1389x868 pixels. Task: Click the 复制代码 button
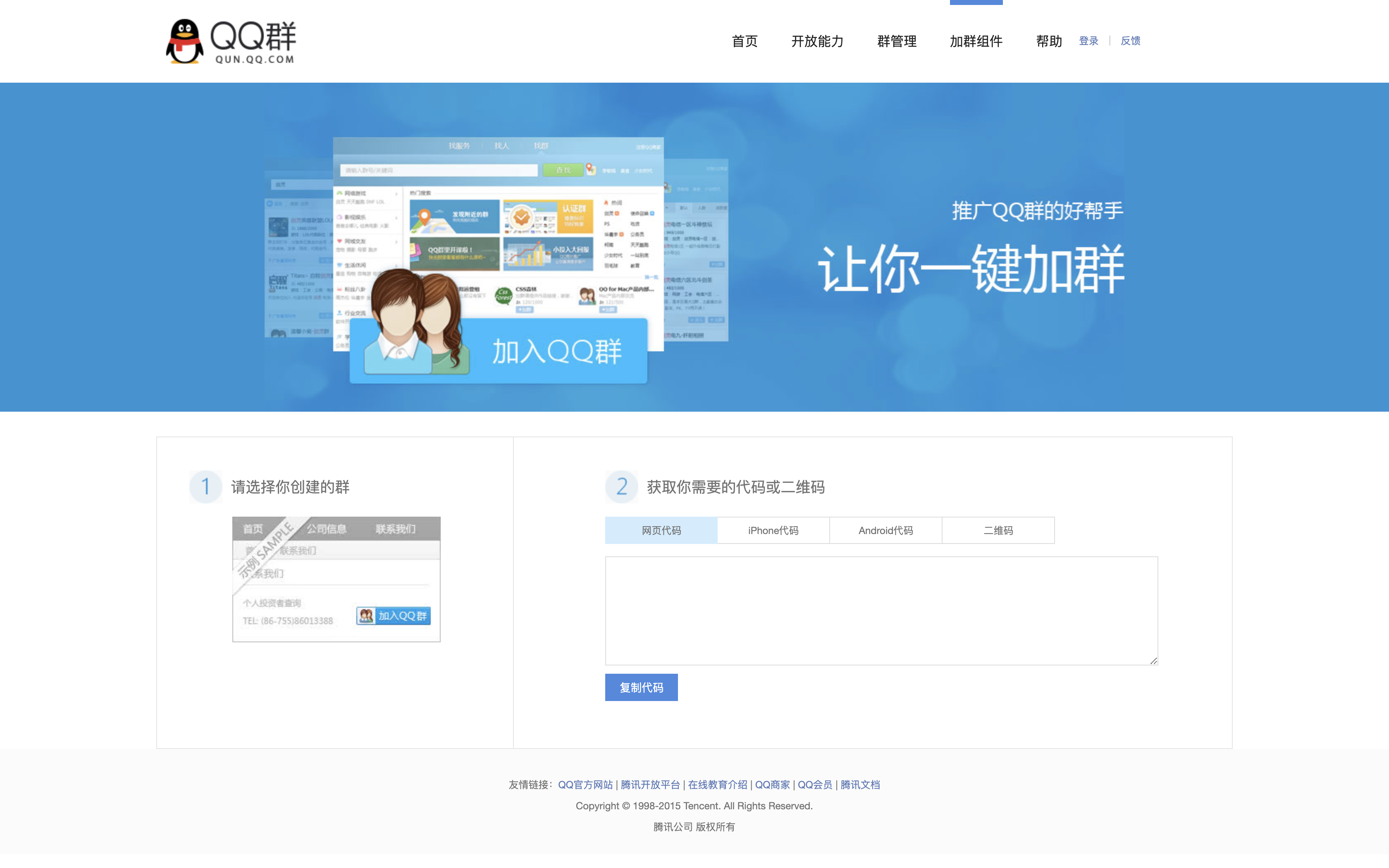(641, 687)
